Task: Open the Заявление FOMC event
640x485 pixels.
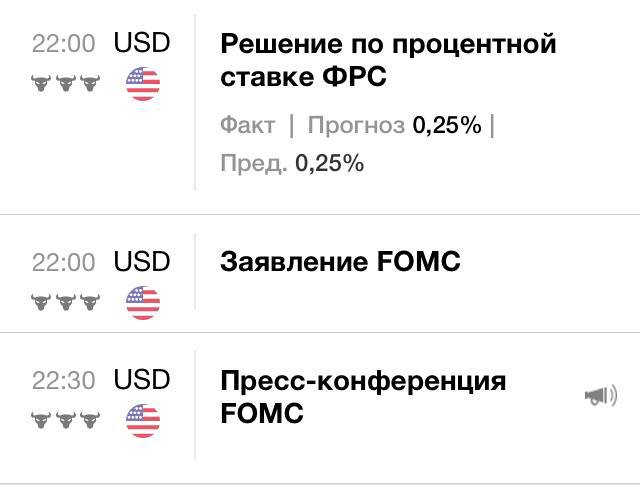Action: pos(340,261)
